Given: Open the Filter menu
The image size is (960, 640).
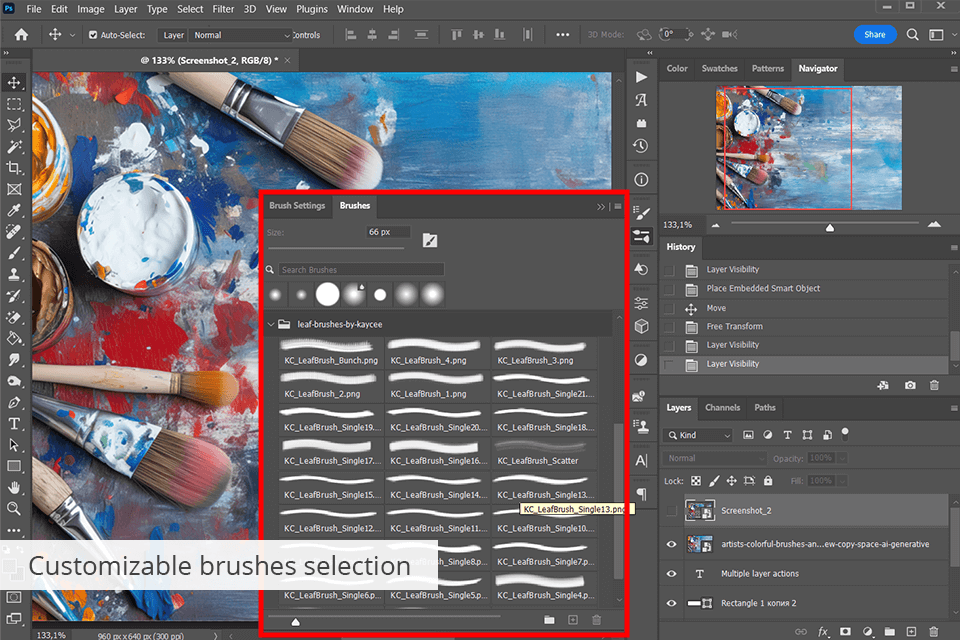Looking at the screenshot, I should point(223,9).
